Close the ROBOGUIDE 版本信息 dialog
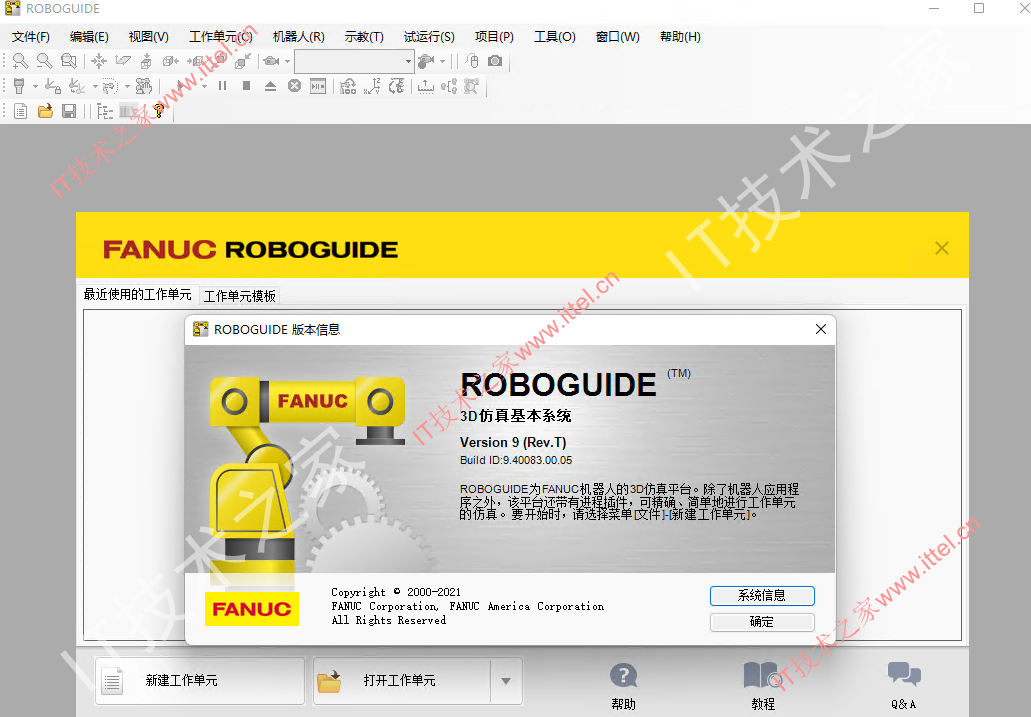 (821, 329)
